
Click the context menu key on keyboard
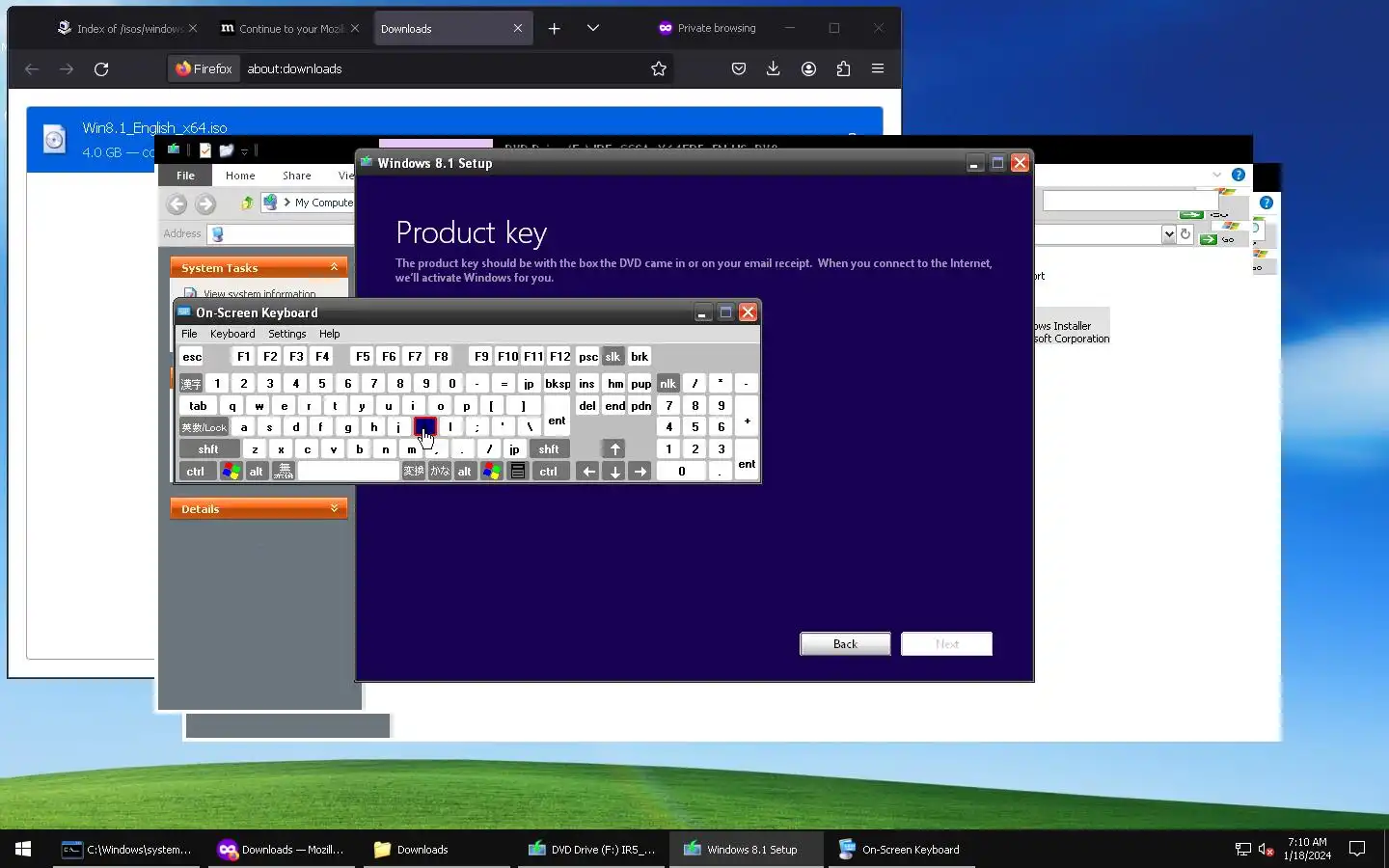coord(518,472)
